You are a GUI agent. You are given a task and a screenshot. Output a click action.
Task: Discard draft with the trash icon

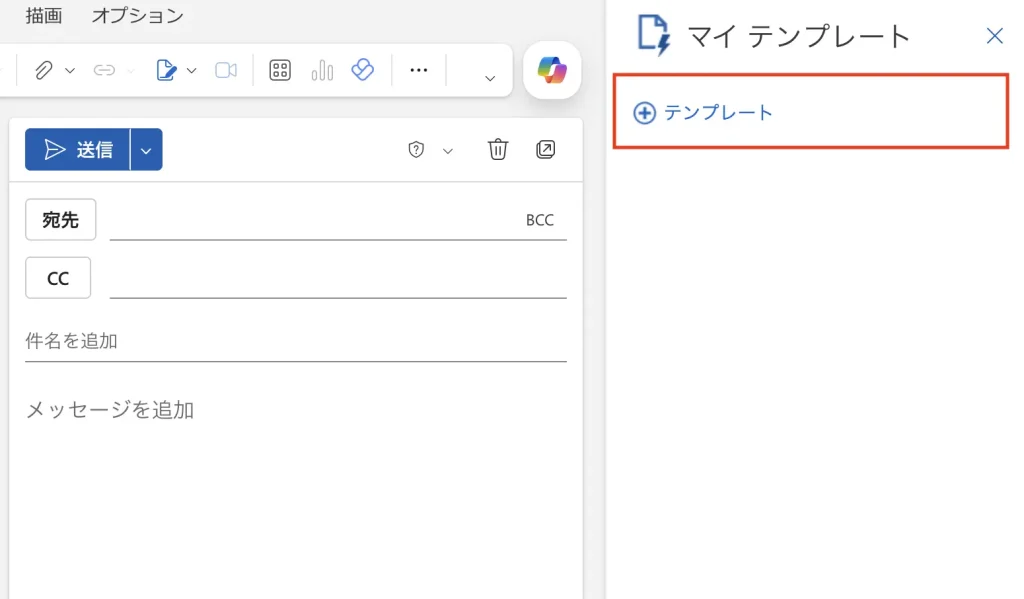point(498,150)
